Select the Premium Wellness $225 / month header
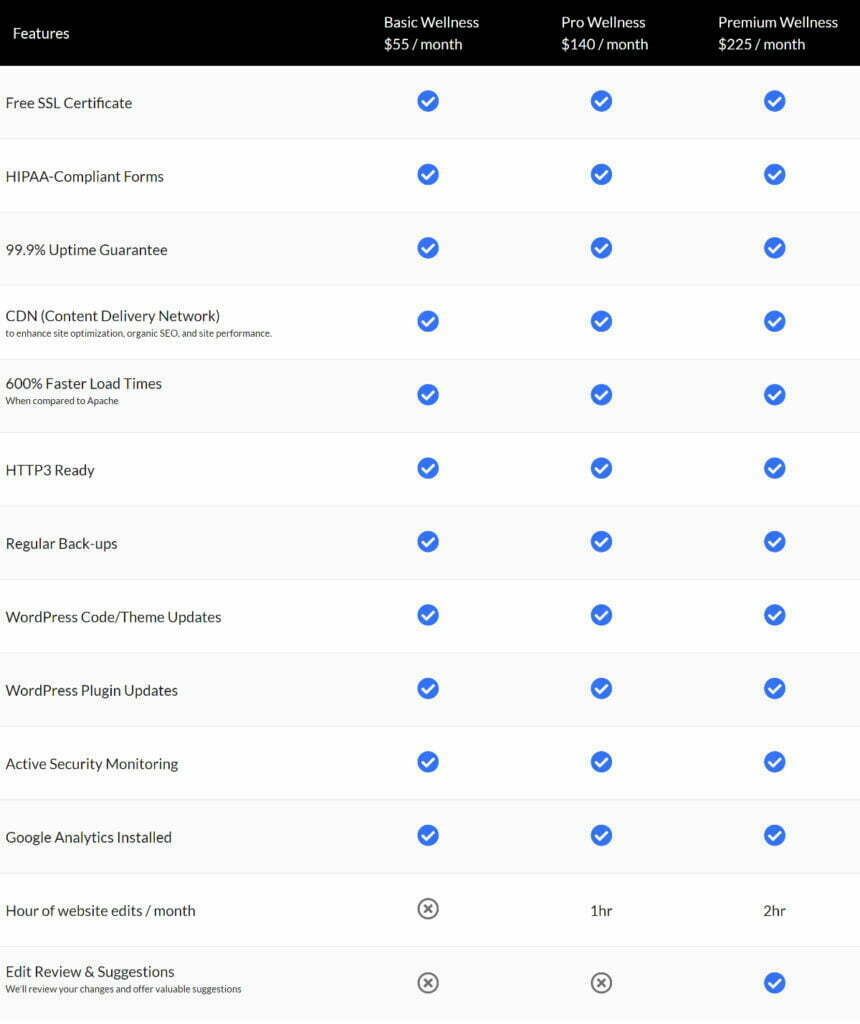 778,33
